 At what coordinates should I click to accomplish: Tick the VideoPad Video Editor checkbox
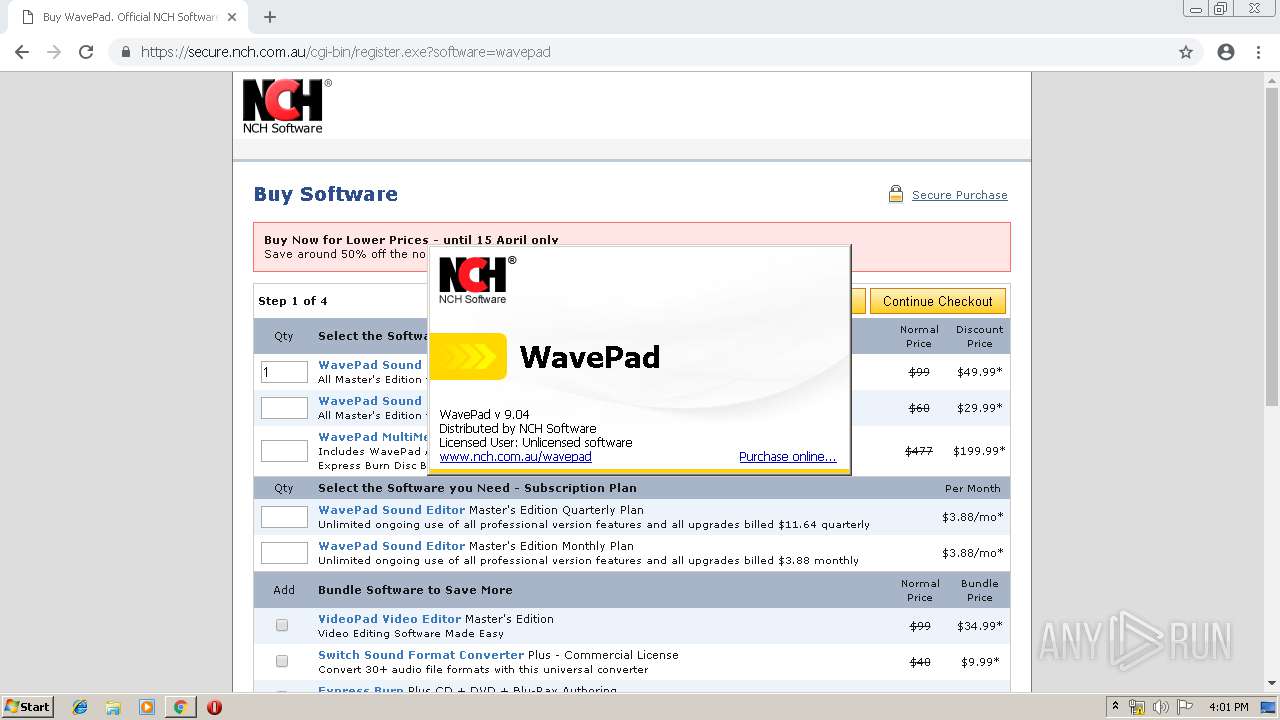[282, 625]
